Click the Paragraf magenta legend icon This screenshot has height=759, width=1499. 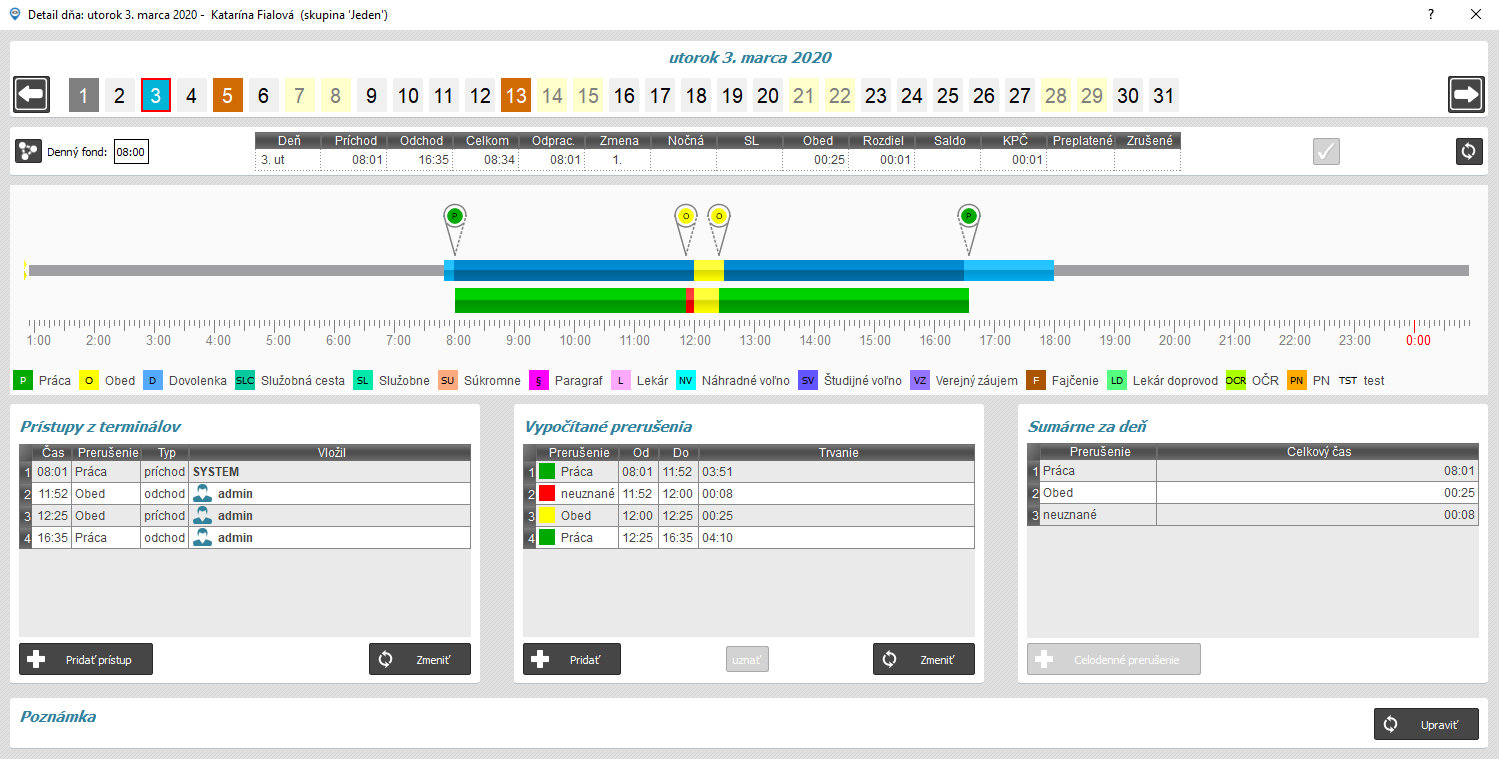tap(539, 380)
